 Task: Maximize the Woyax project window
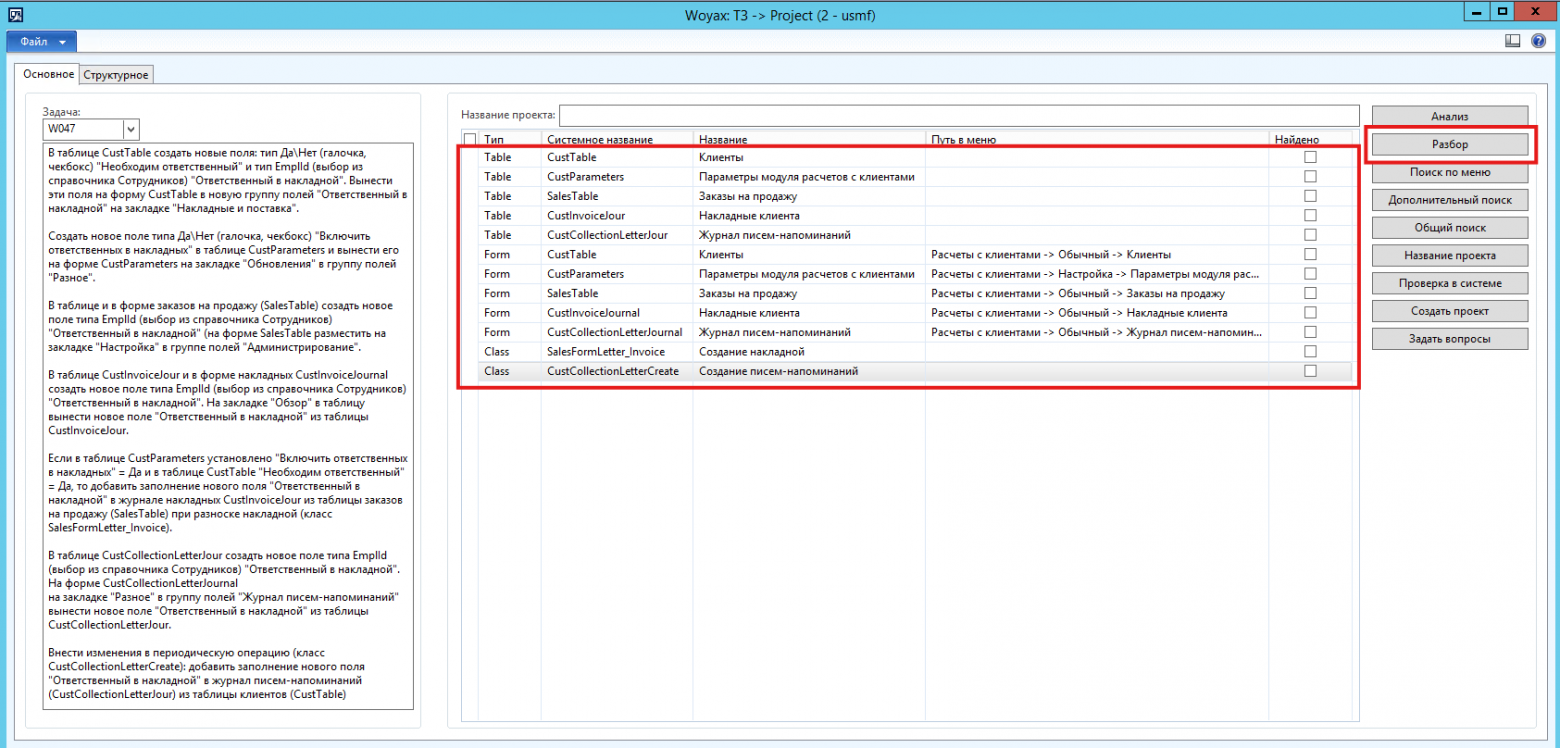pyautogui.click(x=1502, y=11)
